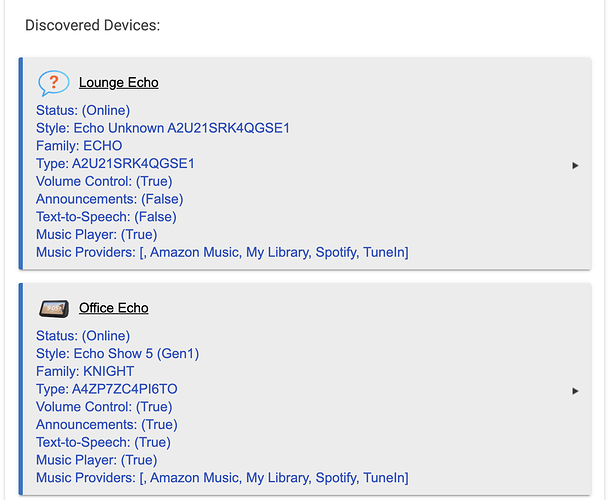The image size is (611, 500).
Task: Click Office Echo Text-to-Speech True line
Action: click(103, 442)
